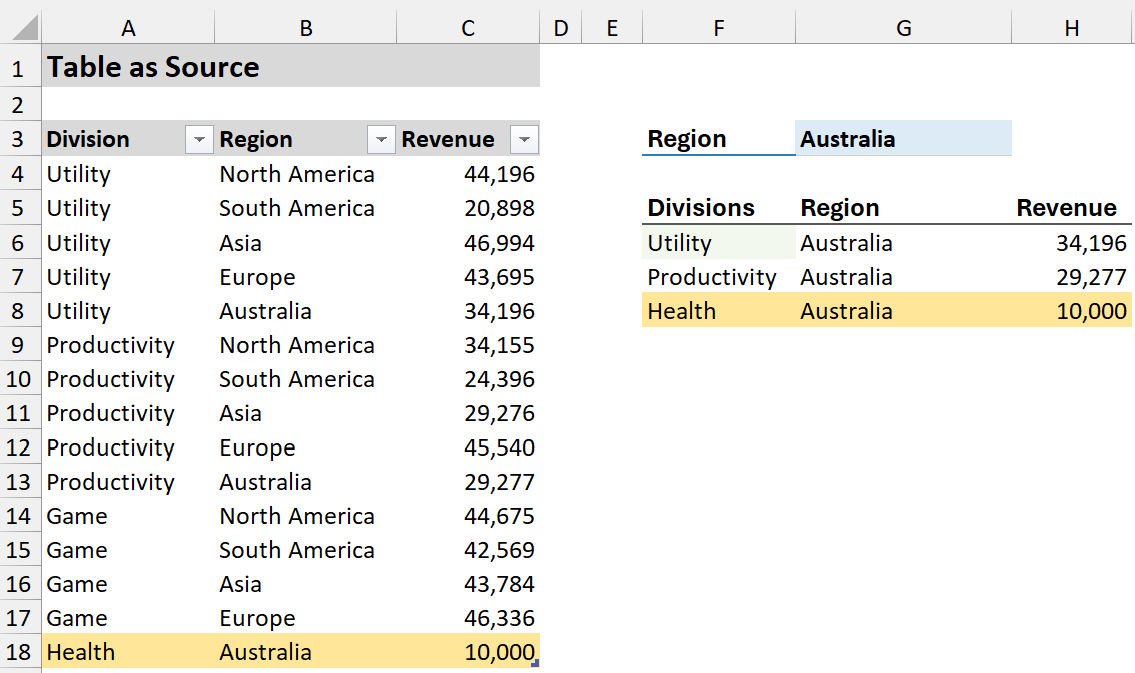The height and width of the screenshot is (673, 1135).
Task: Click the blue Region input cell showing Australia
Action: click(x=903, y=139)
